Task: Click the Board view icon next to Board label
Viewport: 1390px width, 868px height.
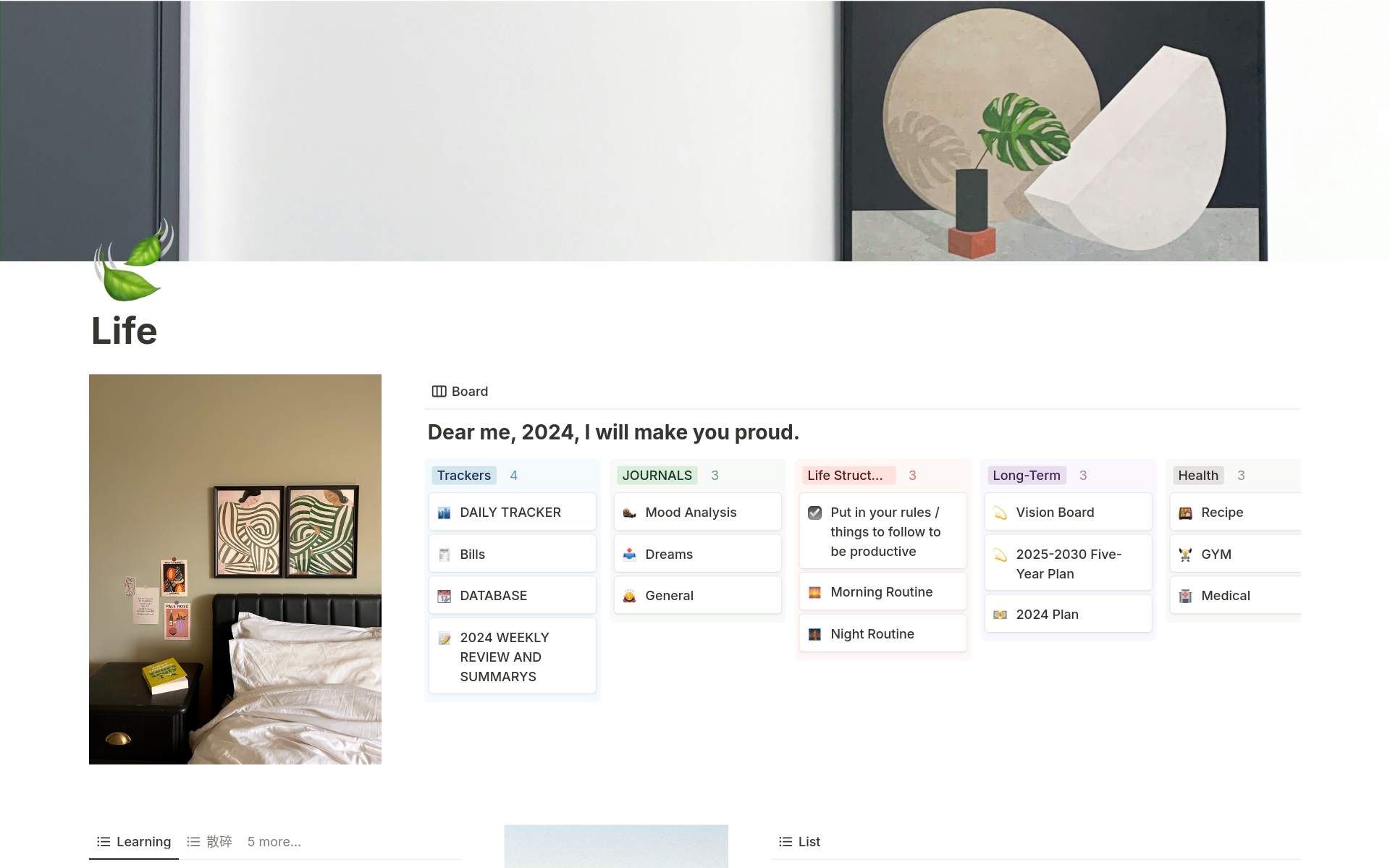Action: [439, 391]
